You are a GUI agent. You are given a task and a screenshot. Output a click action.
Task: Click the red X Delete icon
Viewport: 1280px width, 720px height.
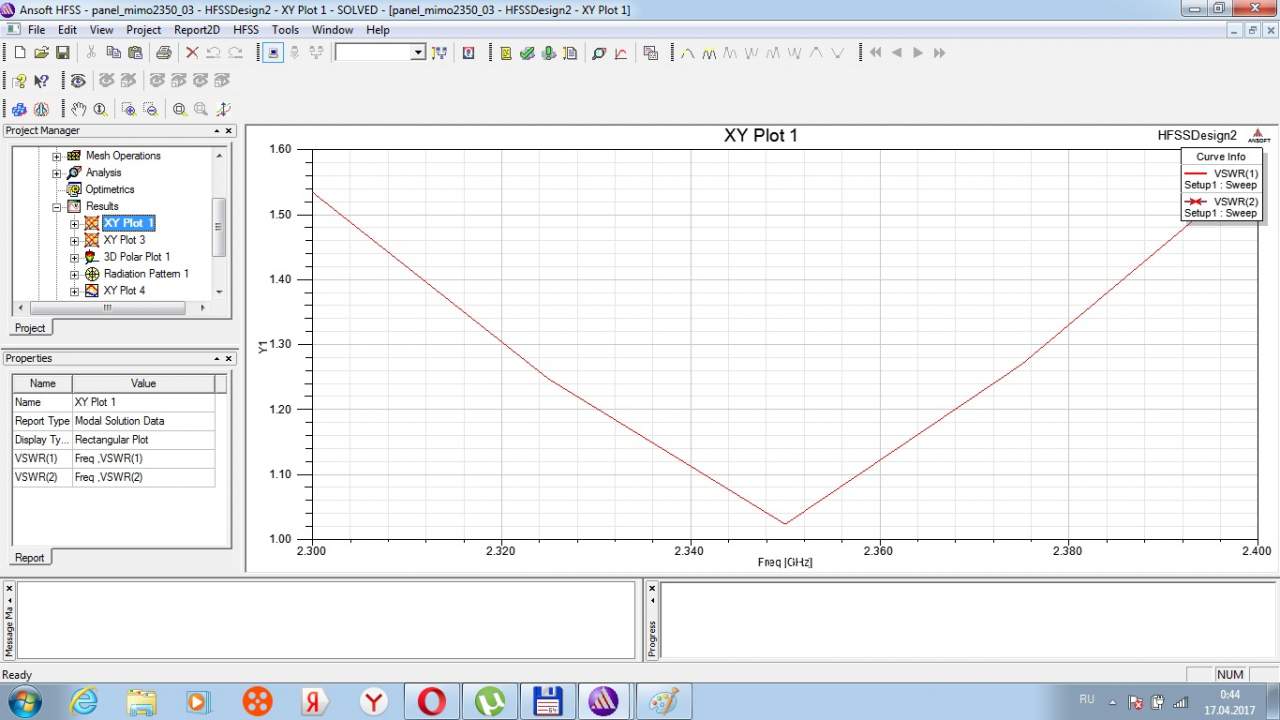192,53
